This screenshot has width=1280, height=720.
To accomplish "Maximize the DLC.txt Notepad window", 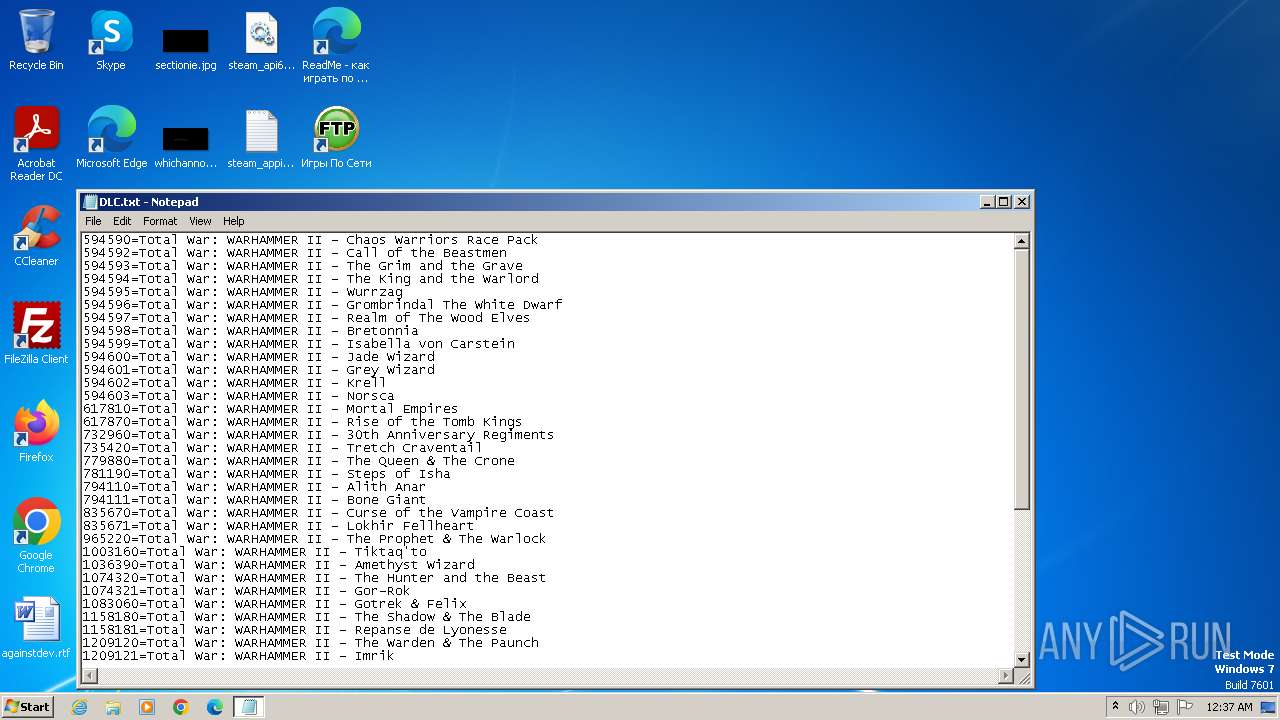I will click(x=1004, y=201).
